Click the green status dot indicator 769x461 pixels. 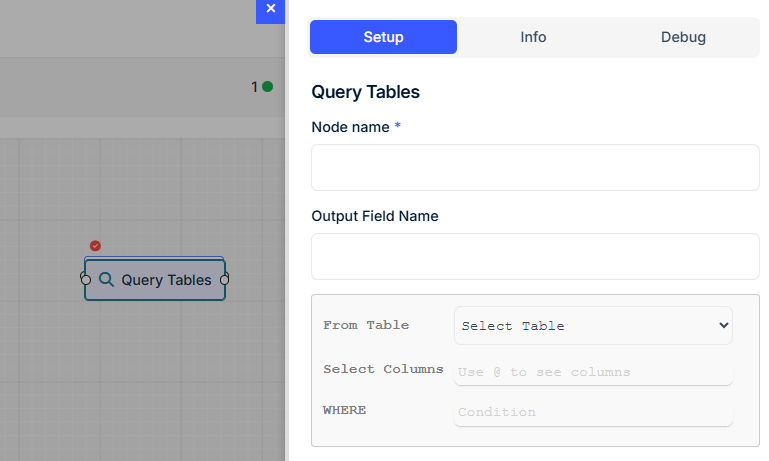click(267, 87)
